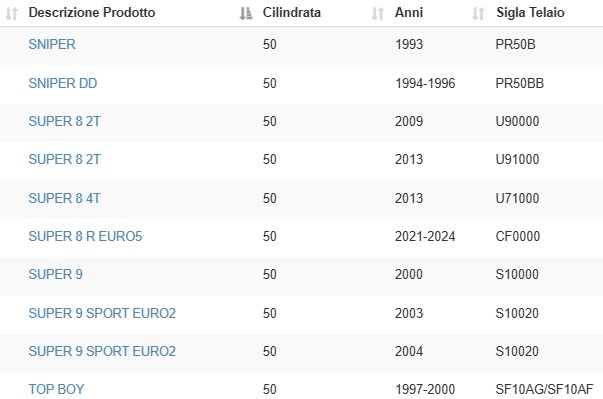The height and width of the screenshot is (399, 603).
Task: Open the SUPER 9 product link
Action: point(55,274)
